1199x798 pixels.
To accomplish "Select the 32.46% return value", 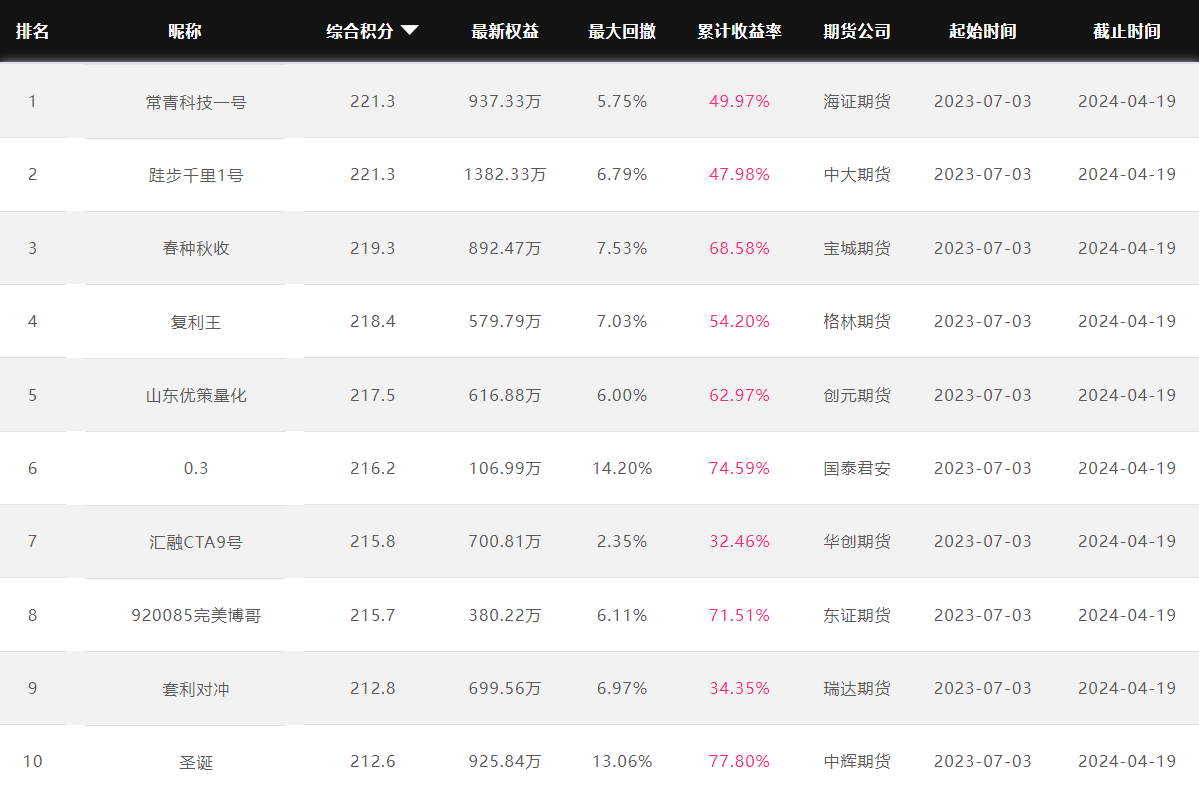I will pos(739,541).
